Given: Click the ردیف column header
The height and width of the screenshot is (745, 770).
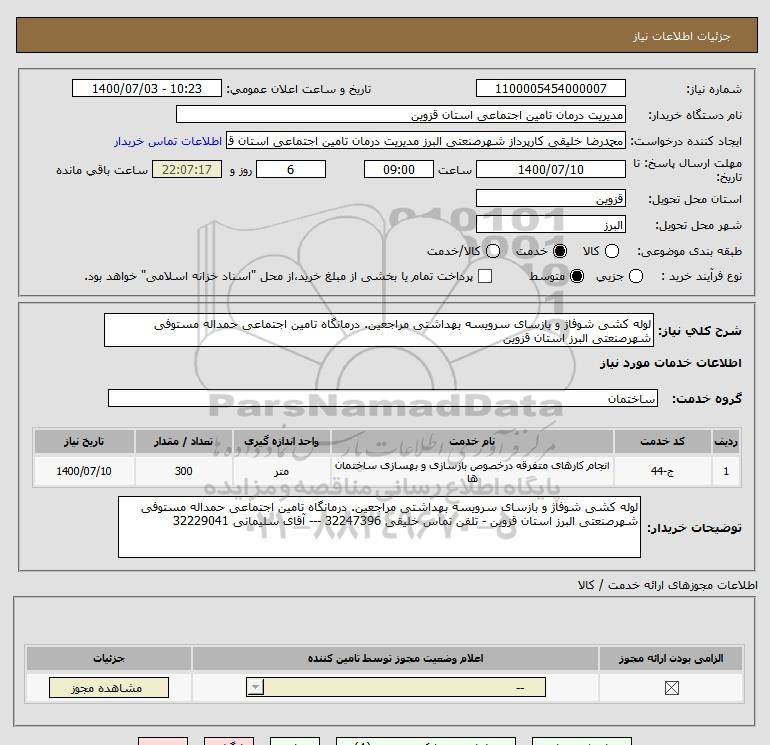Looking at the screenshot, I should (726, 441).
